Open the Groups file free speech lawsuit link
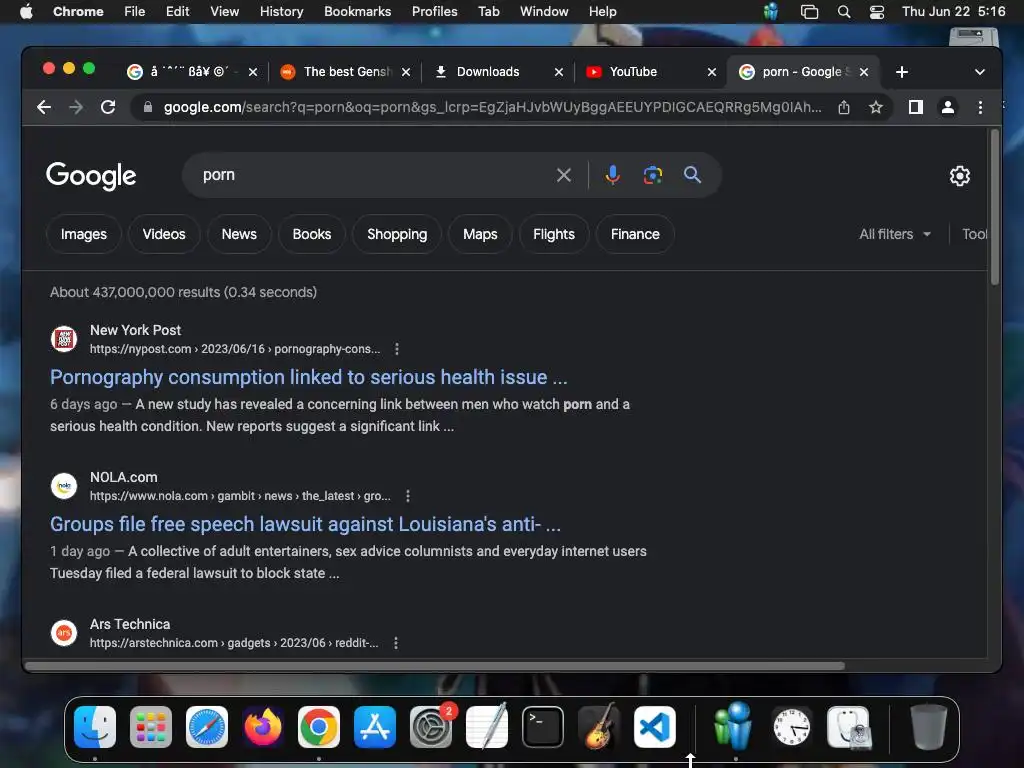 click(x=306, y=524)
